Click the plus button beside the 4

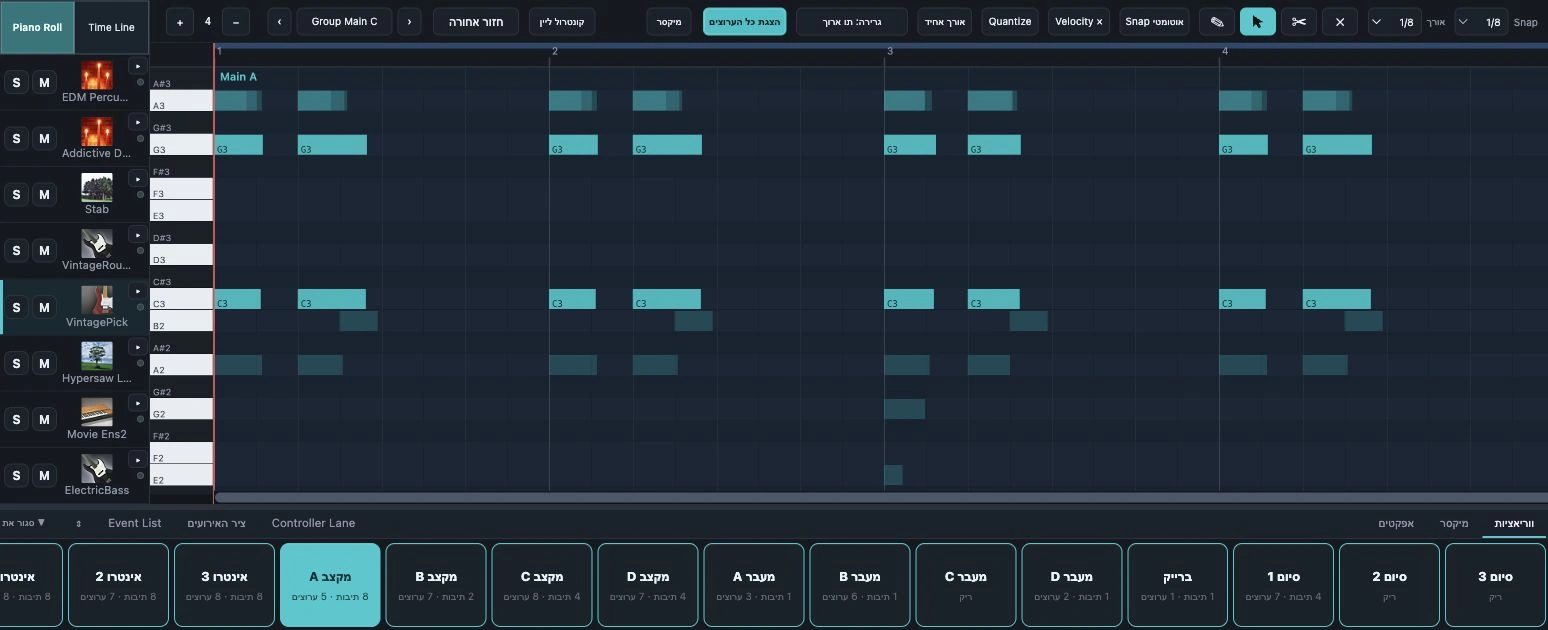click(180, 21)
